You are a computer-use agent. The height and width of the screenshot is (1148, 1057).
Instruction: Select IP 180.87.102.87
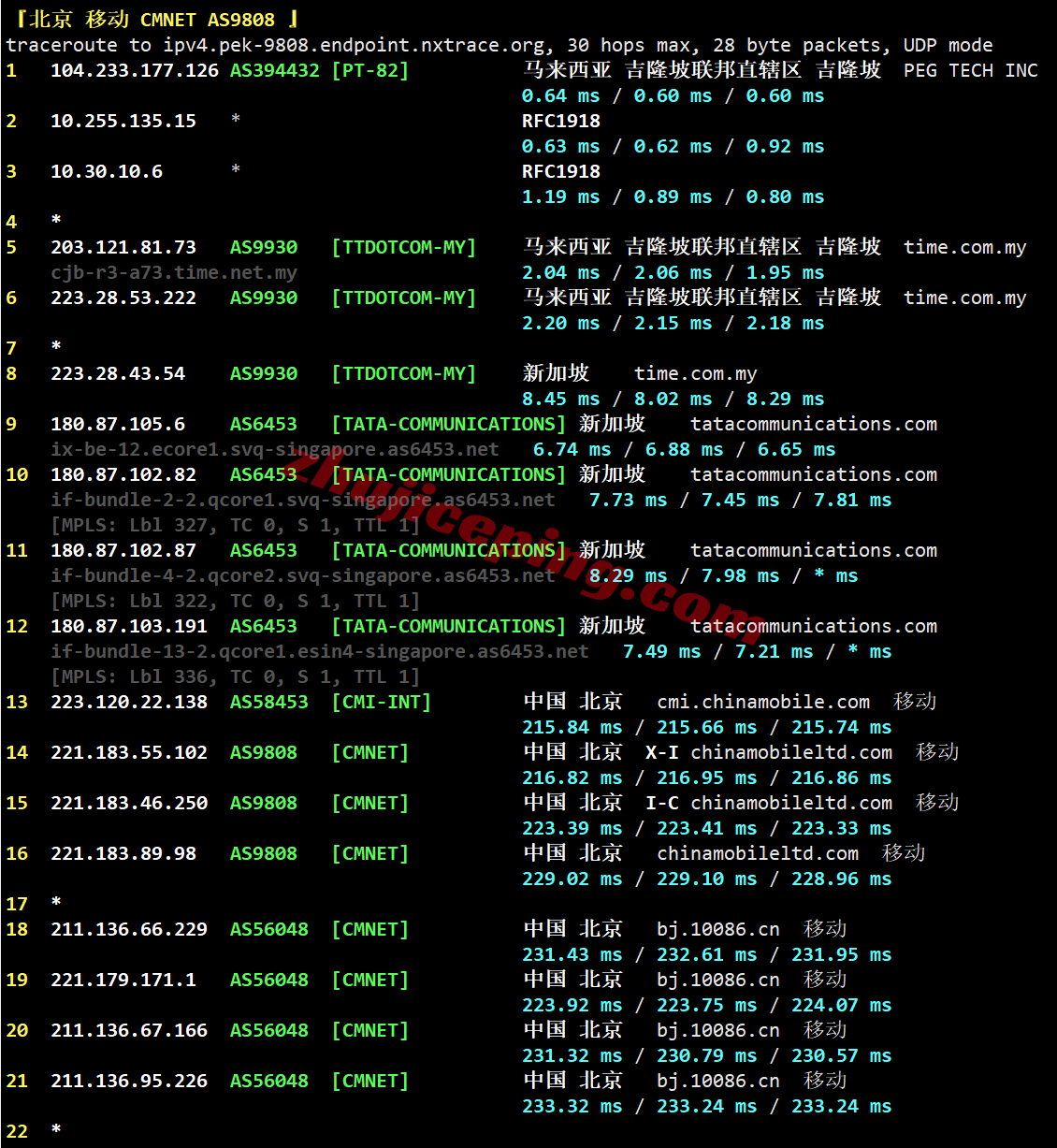point(123,550)
